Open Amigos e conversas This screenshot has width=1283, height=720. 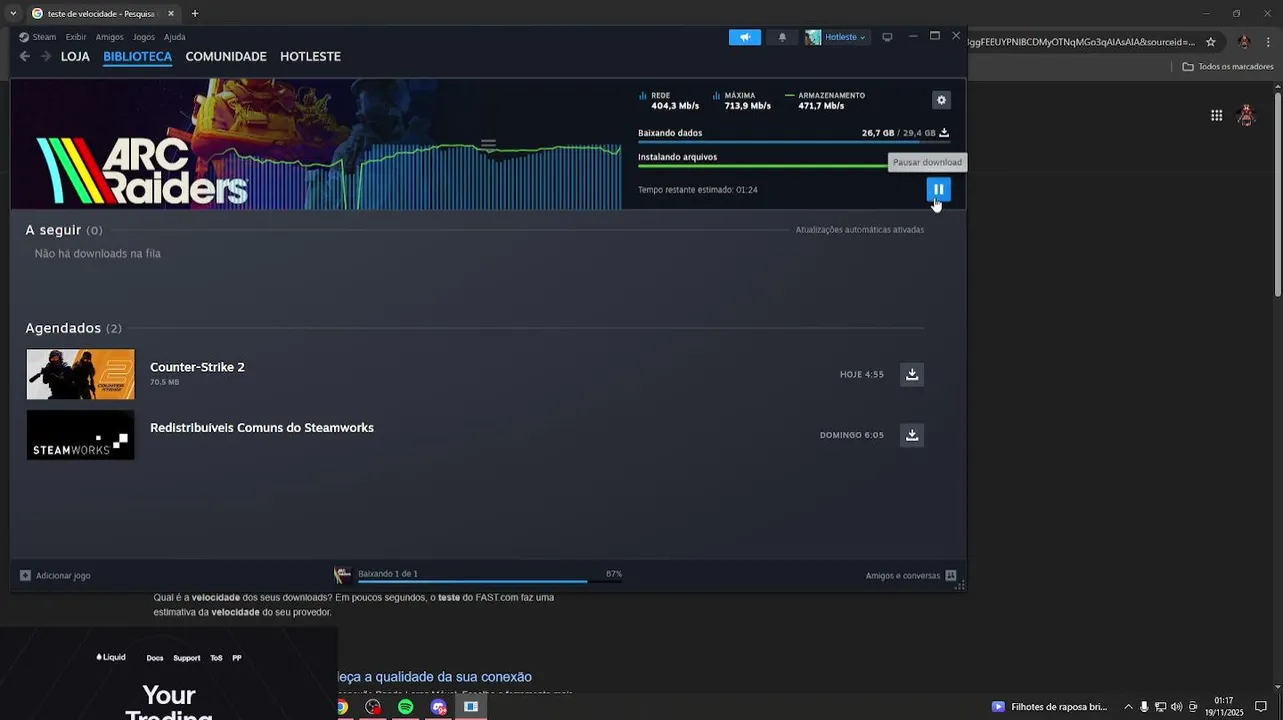click(x=911, y=576)
